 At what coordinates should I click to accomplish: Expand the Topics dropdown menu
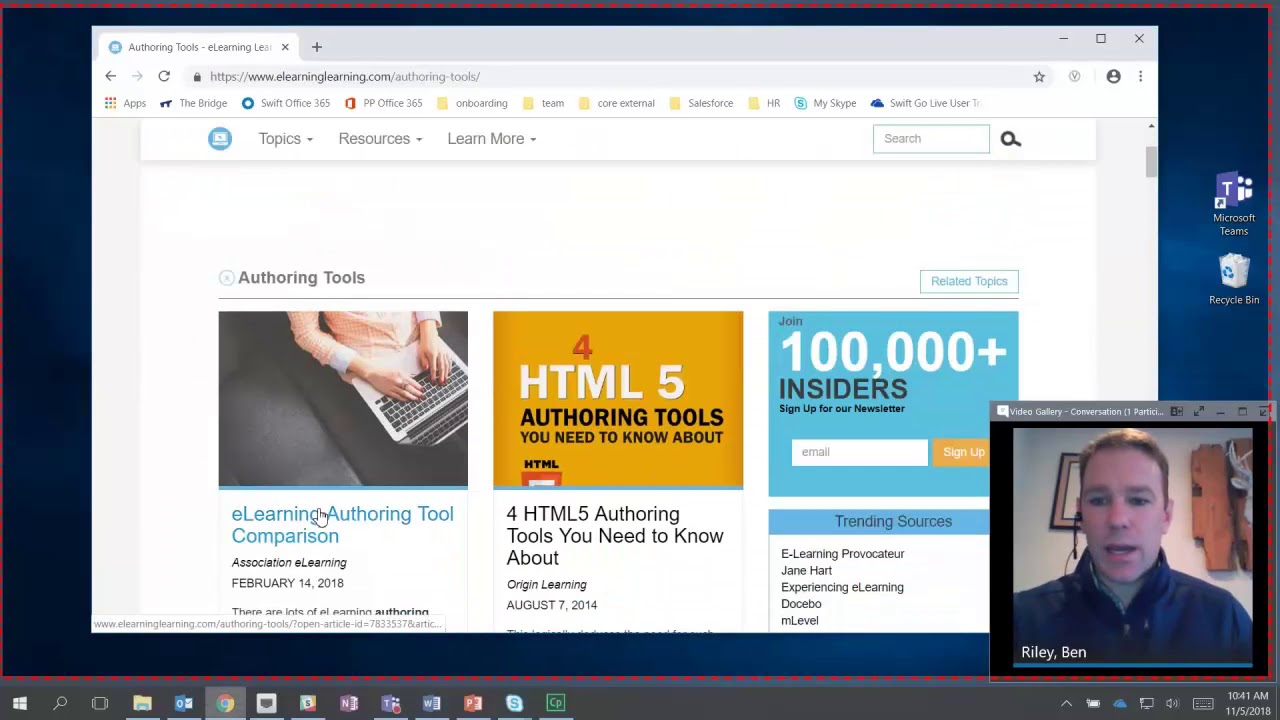point(285,139)
